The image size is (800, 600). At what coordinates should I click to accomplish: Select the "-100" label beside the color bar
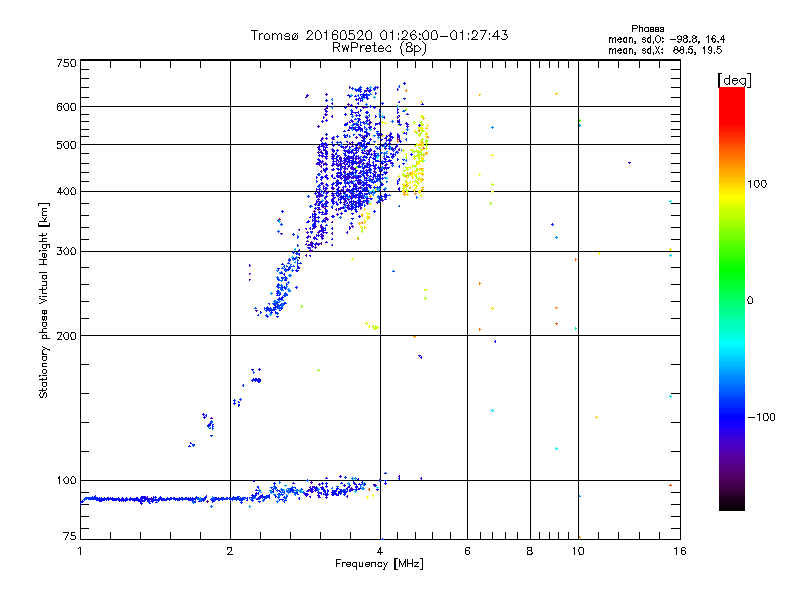tap(761, 417)
